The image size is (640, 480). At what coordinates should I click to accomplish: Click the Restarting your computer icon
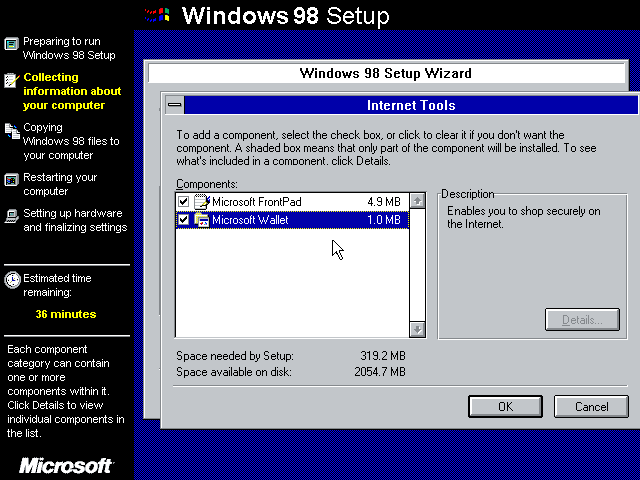(x=11, y=180)
